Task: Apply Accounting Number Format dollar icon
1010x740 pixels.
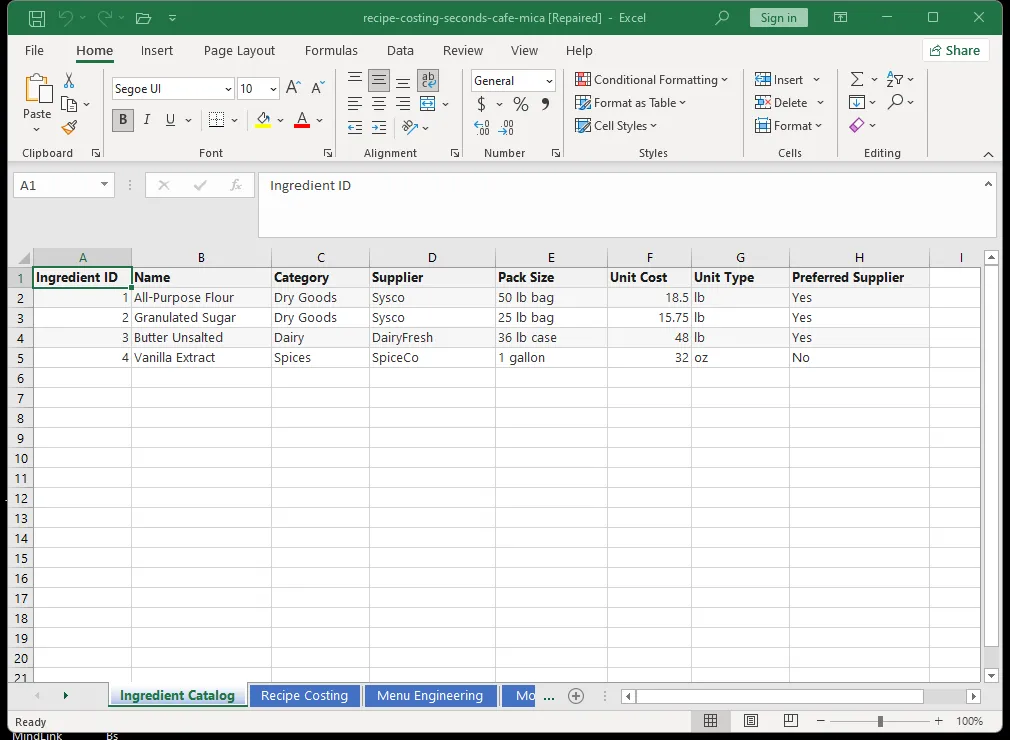Action: [481, 104]
